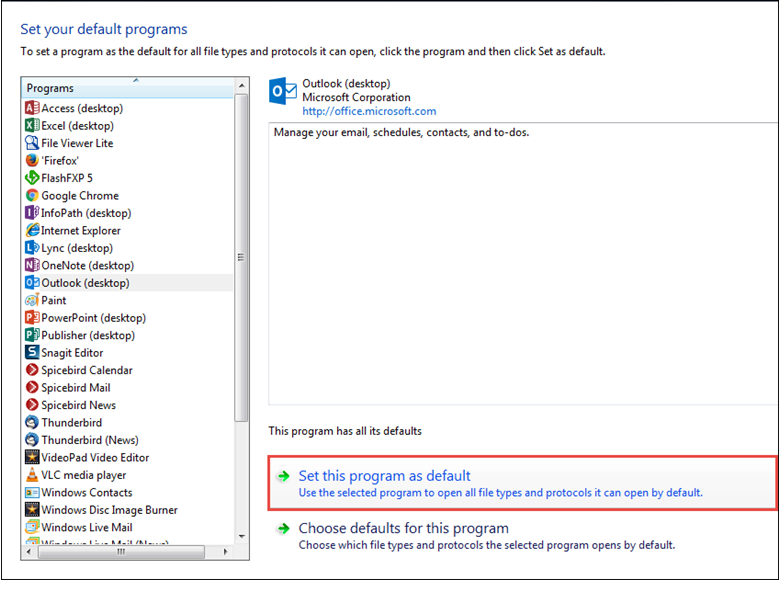Screen dimensions: 781x595
Task: Click the Windows Contacts icon
Action: pyautogui.click(x=32, y=492)
